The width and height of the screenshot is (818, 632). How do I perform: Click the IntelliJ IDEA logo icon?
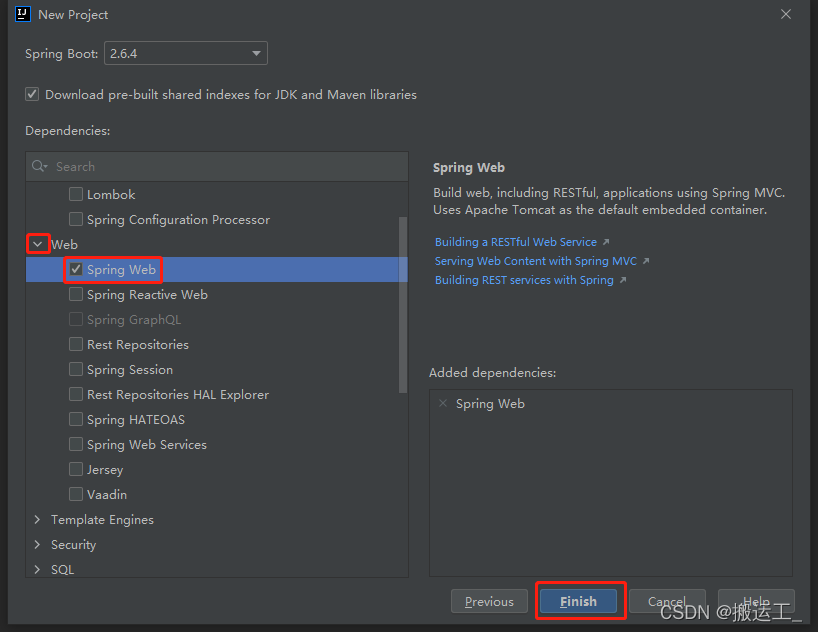(23, 14)
